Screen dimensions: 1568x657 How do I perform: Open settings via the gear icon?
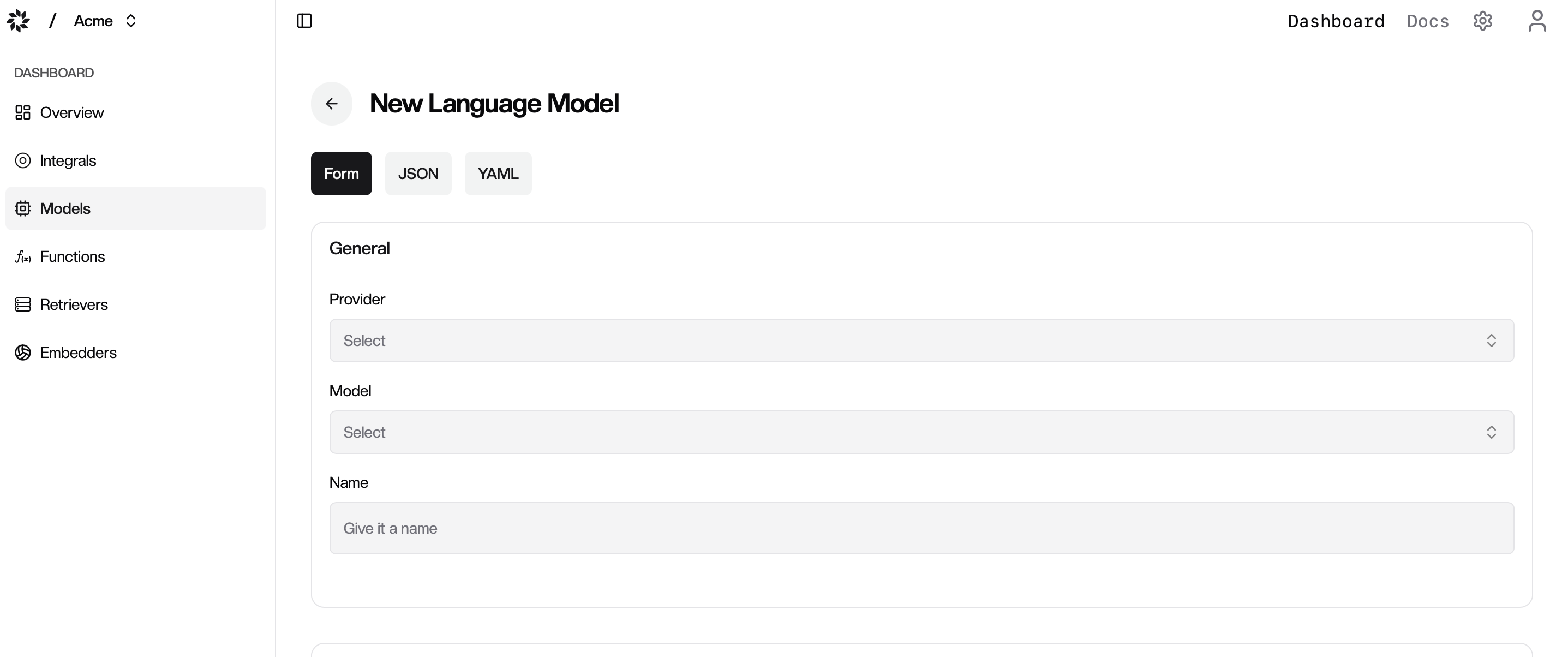click(x=1482, y=21)
